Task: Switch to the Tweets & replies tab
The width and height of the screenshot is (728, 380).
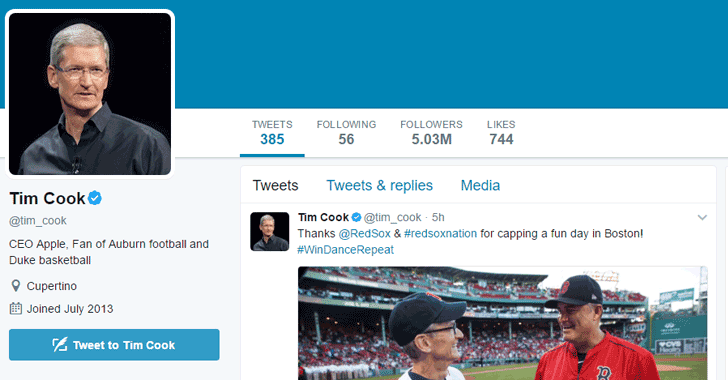Action: [x=379, y=185]
